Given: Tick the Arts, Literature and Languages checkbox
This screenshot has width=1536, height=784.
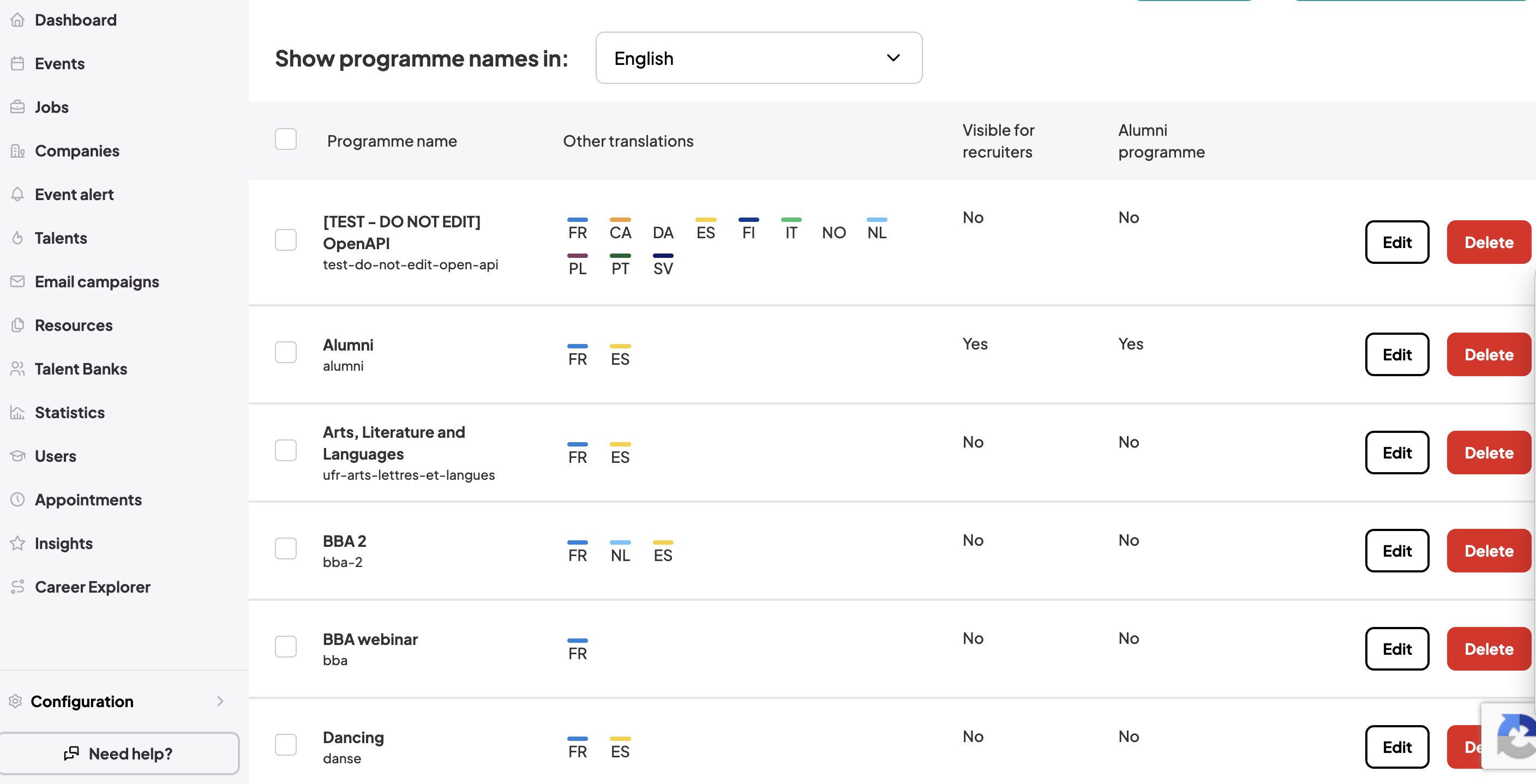Looking at the screenshot, I should 286,450.
